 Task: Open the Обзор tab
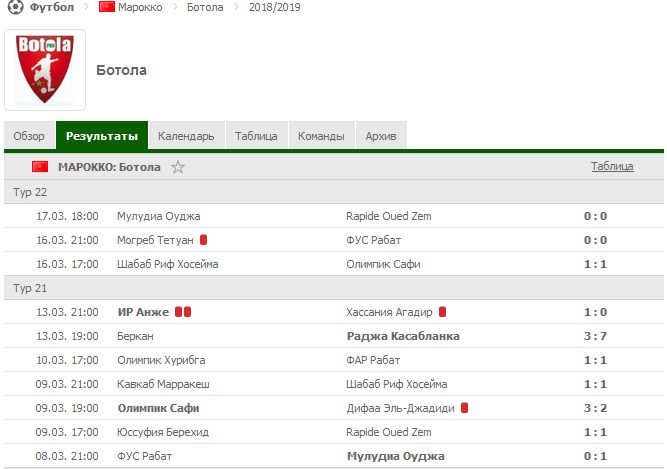[29, 136]
